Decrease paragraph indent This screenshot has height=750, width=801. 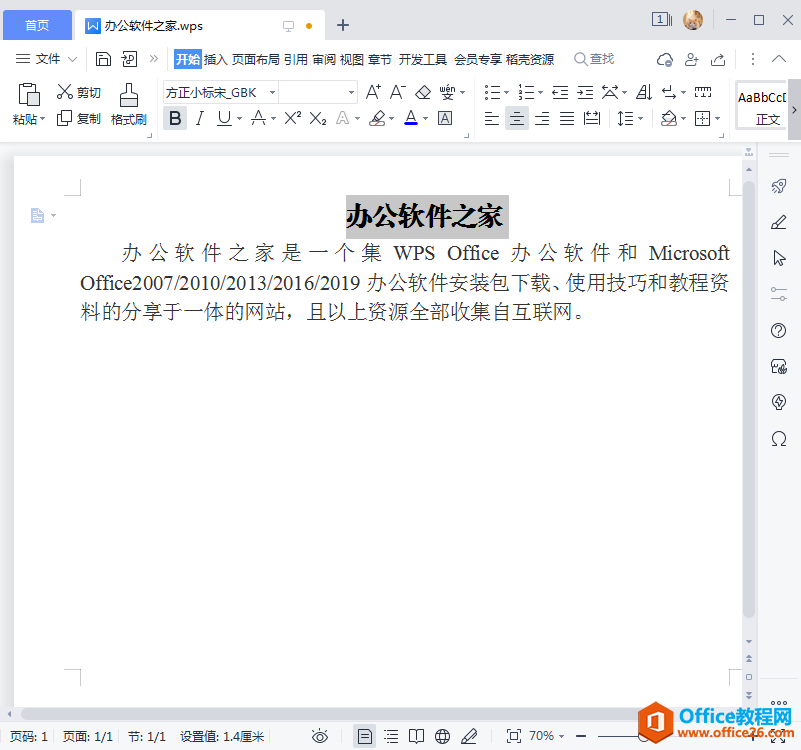click(x=560, y=92)
